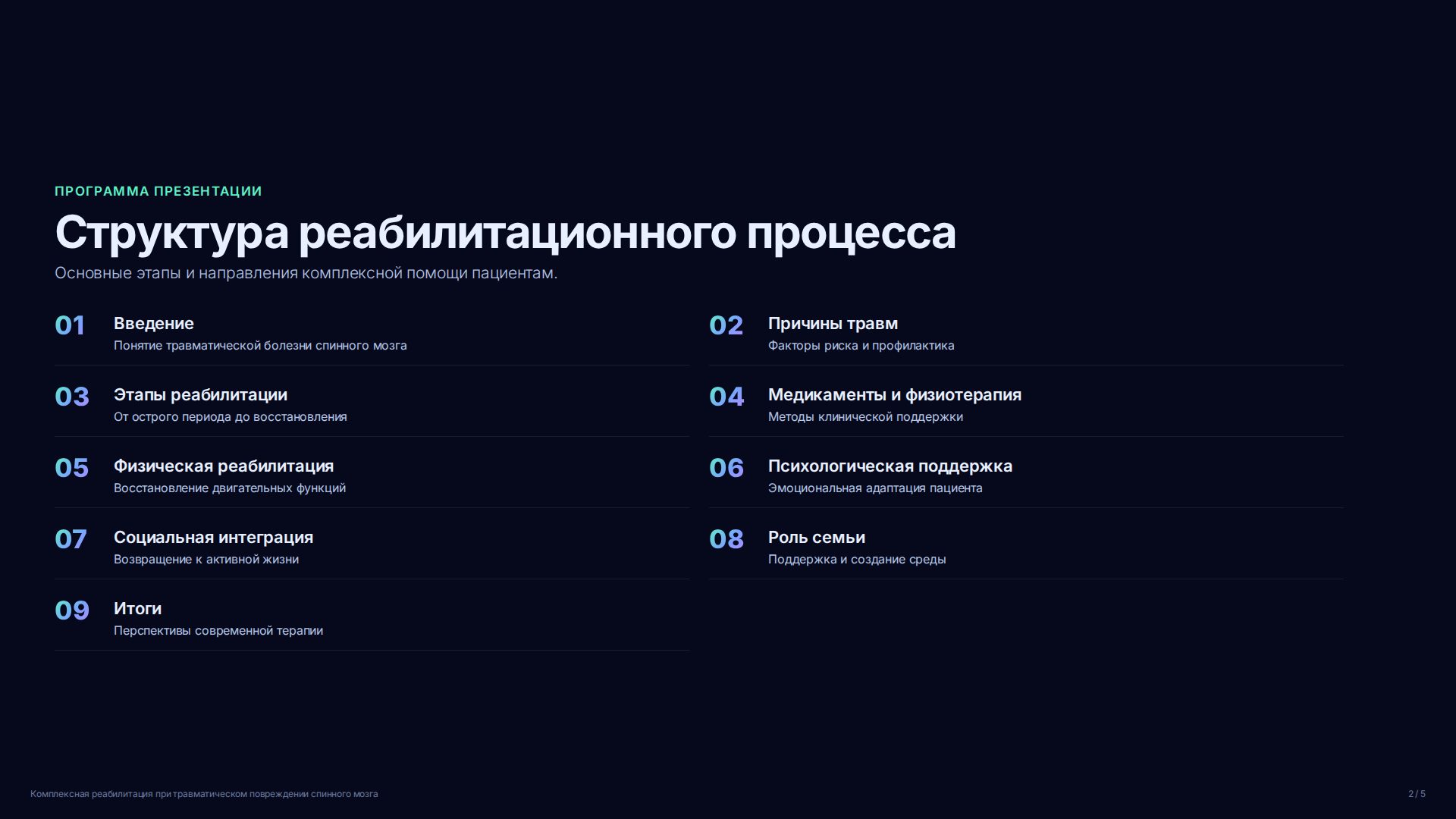
Task: Select the 'Роль семьи' heading
Action: tap(817, 538)
